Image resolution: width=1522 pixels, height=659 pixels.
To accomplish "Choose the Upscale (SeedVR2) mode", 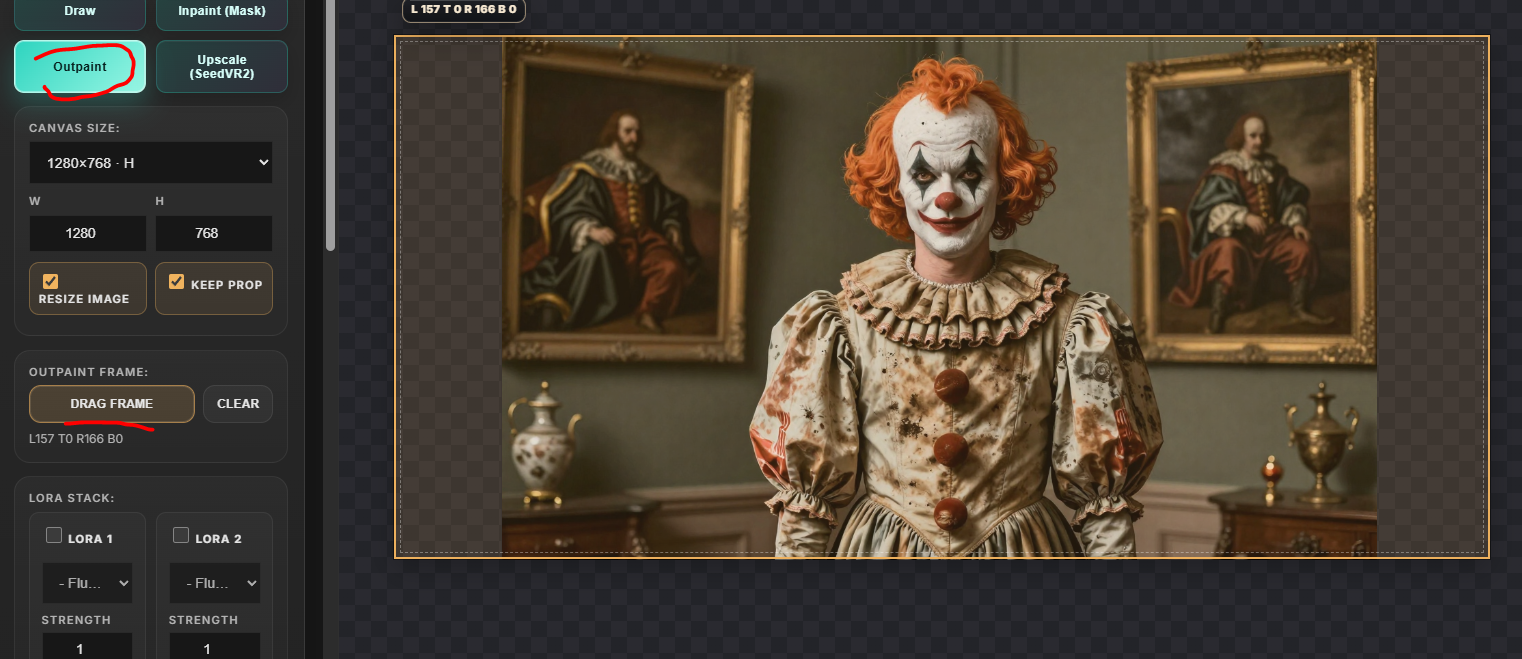I will coord(222,67).
